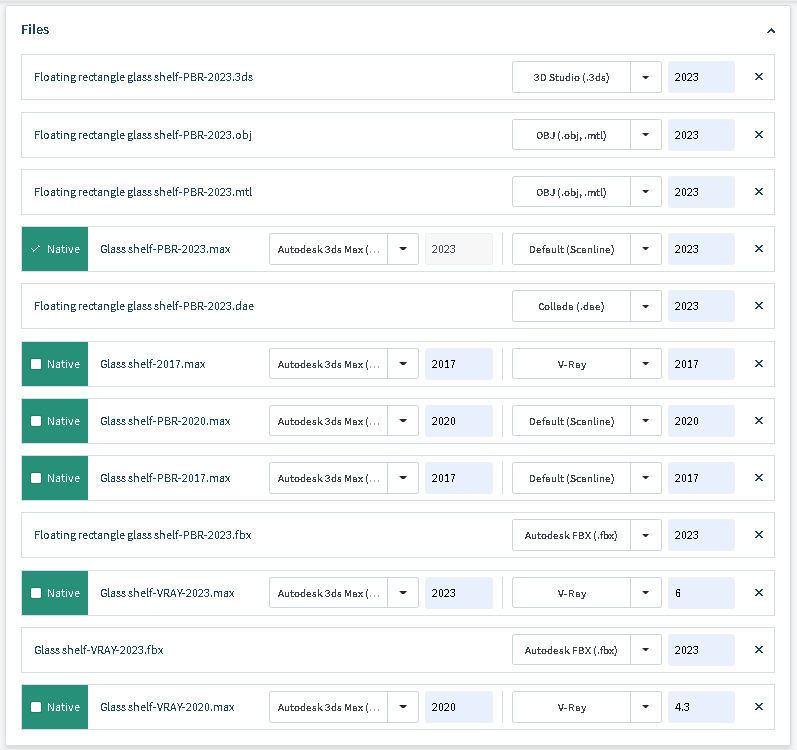
Task: Click the Glass shelf-PBR-2017.max filename
Action: [165, 478]
